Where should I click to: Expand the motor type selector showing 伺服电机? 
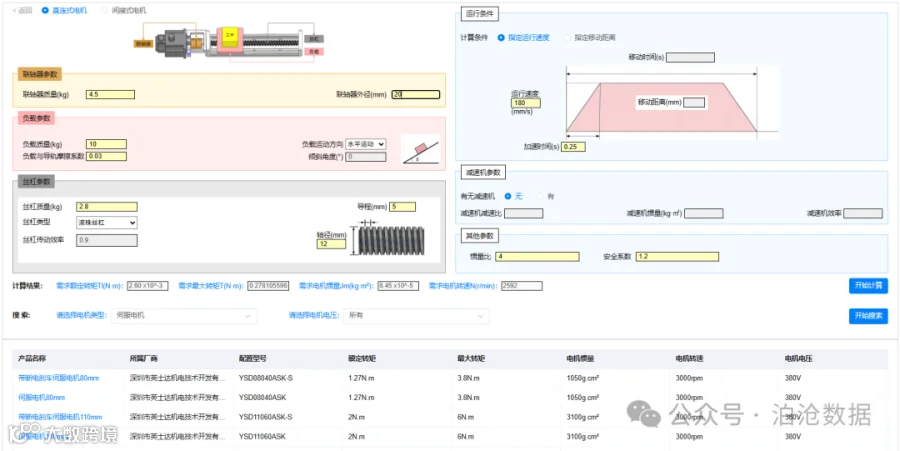(184, 316)
